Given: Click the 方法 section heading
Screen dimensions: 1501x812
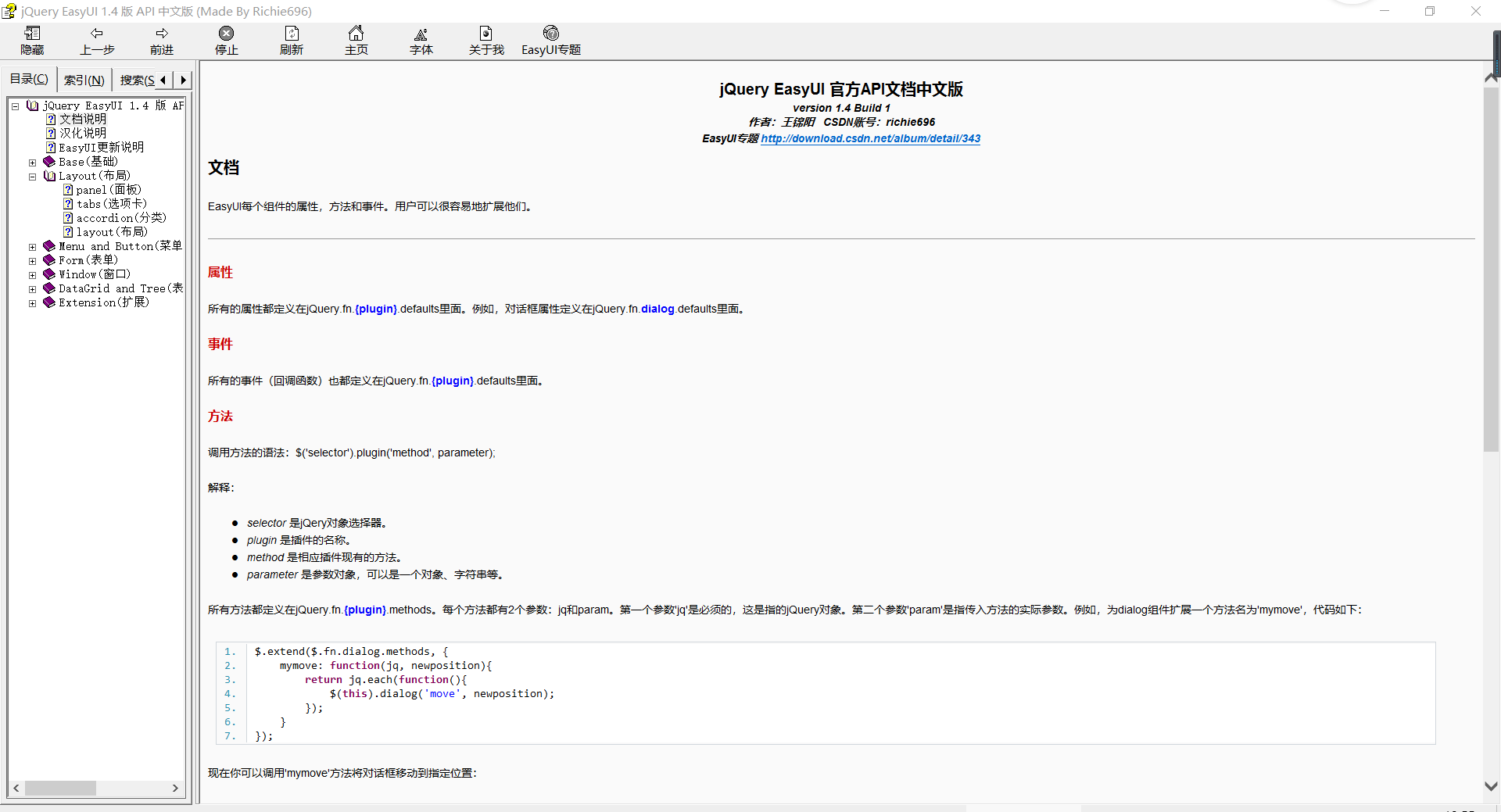Looking at the screenshot, I should (220, 416).
